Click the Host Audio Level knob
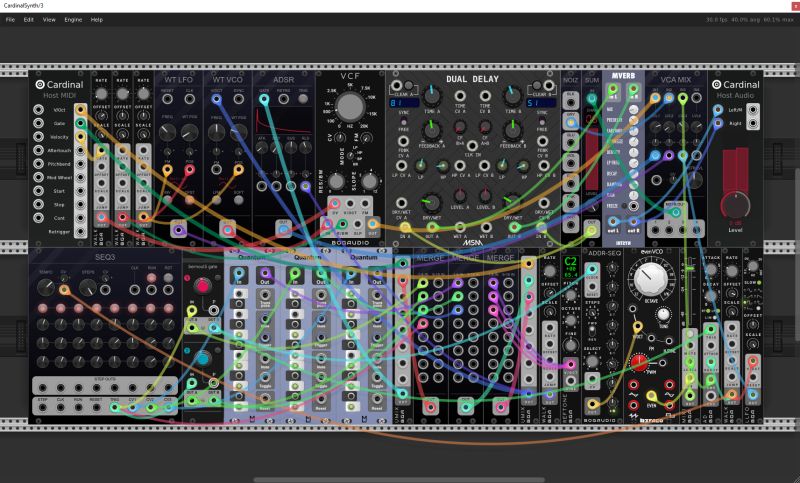Image resolution: width=800 pixels, height=483 pixels. coord(735,206)
